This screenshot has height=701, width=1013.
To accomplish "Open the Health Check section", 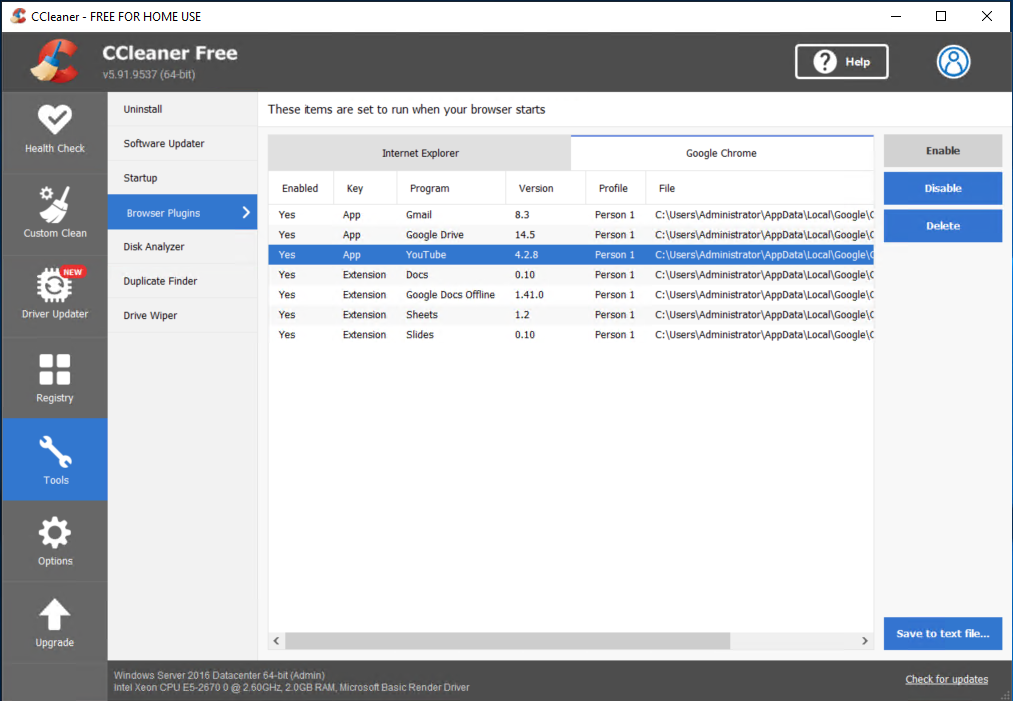I will pyautogui.click(x=55, y=132).
